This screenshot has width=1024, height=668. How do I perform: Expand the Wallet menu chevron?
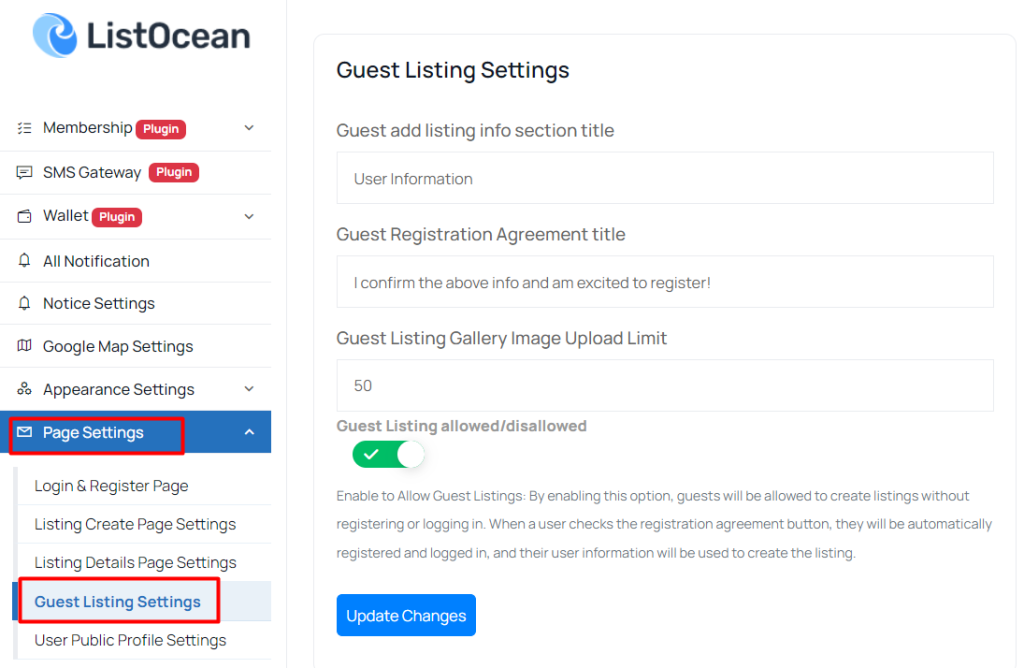tap(249, 216)
